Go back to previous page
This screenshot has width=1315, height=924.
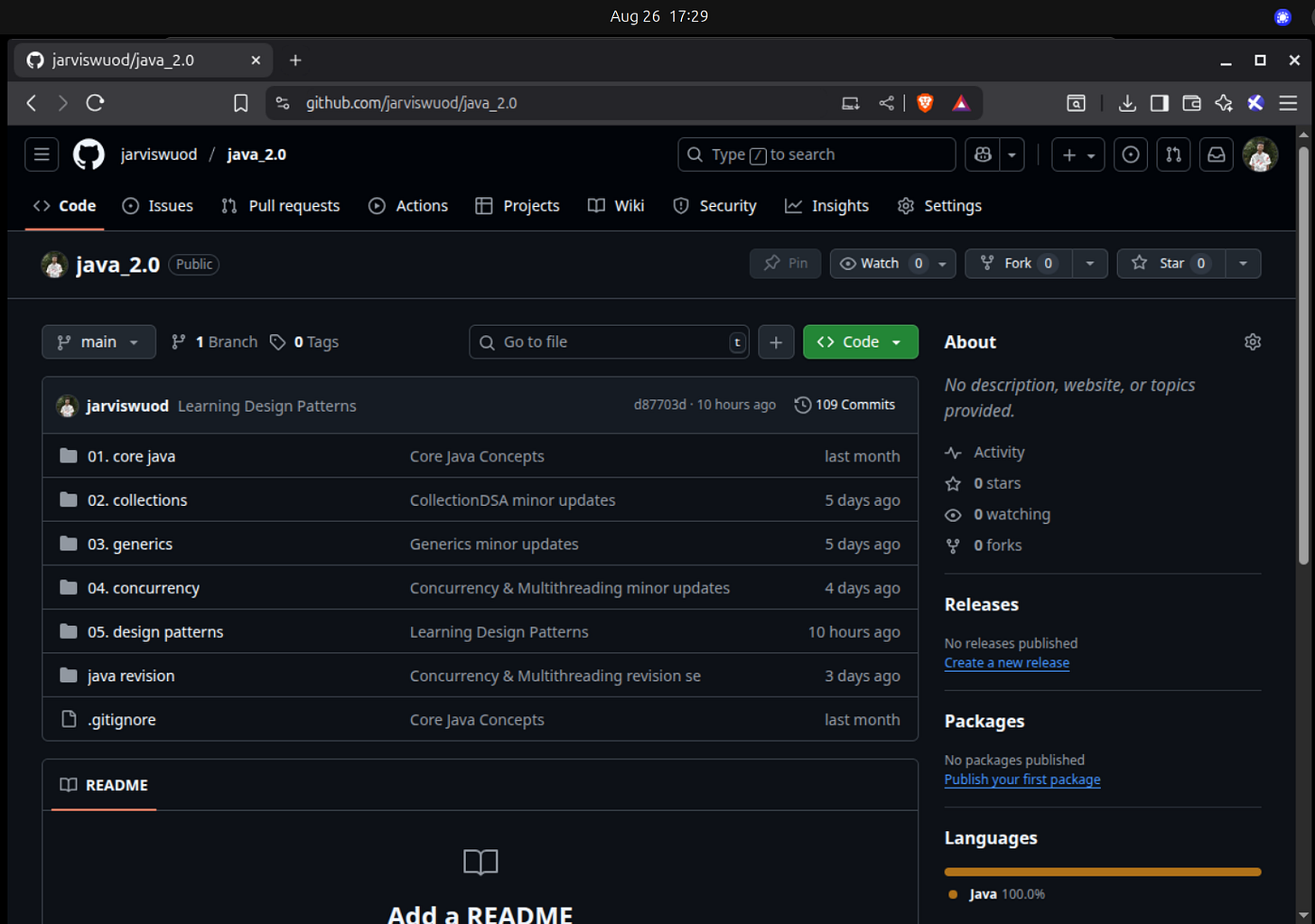click(x=32, y=103)
